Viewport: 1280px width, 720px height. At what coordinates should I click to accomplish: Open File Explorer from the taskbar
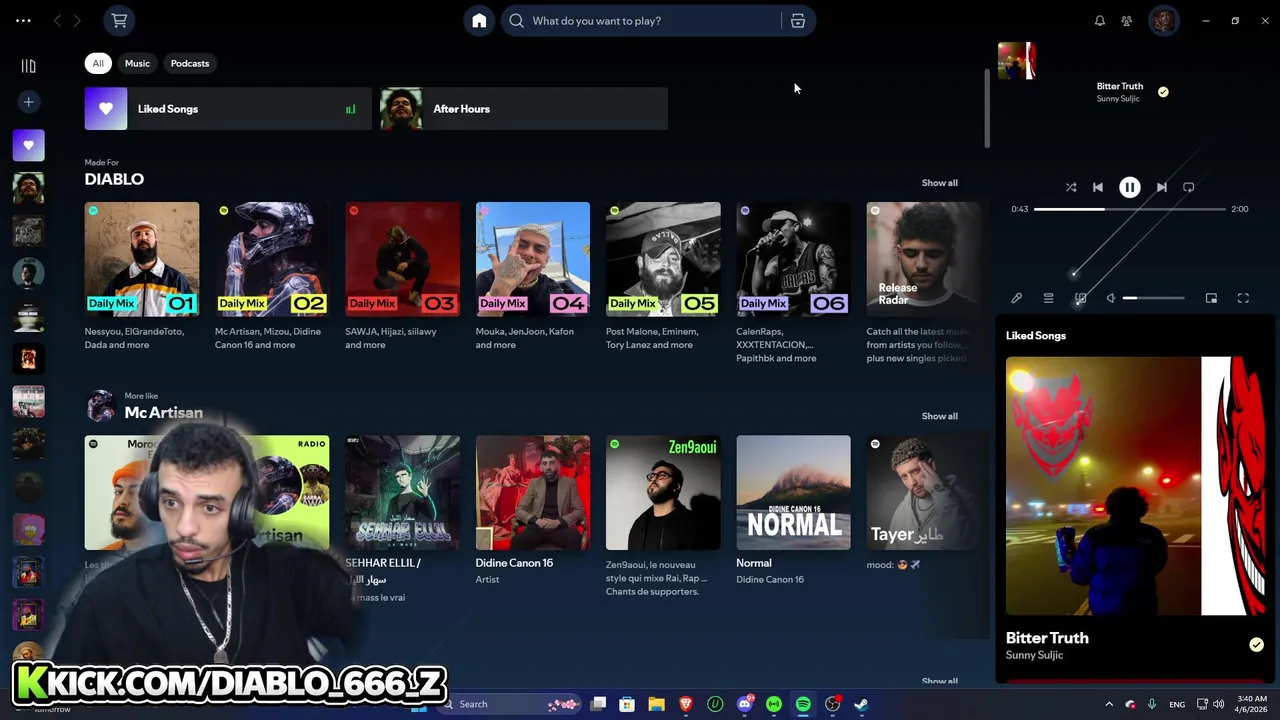tap(656, 704)
